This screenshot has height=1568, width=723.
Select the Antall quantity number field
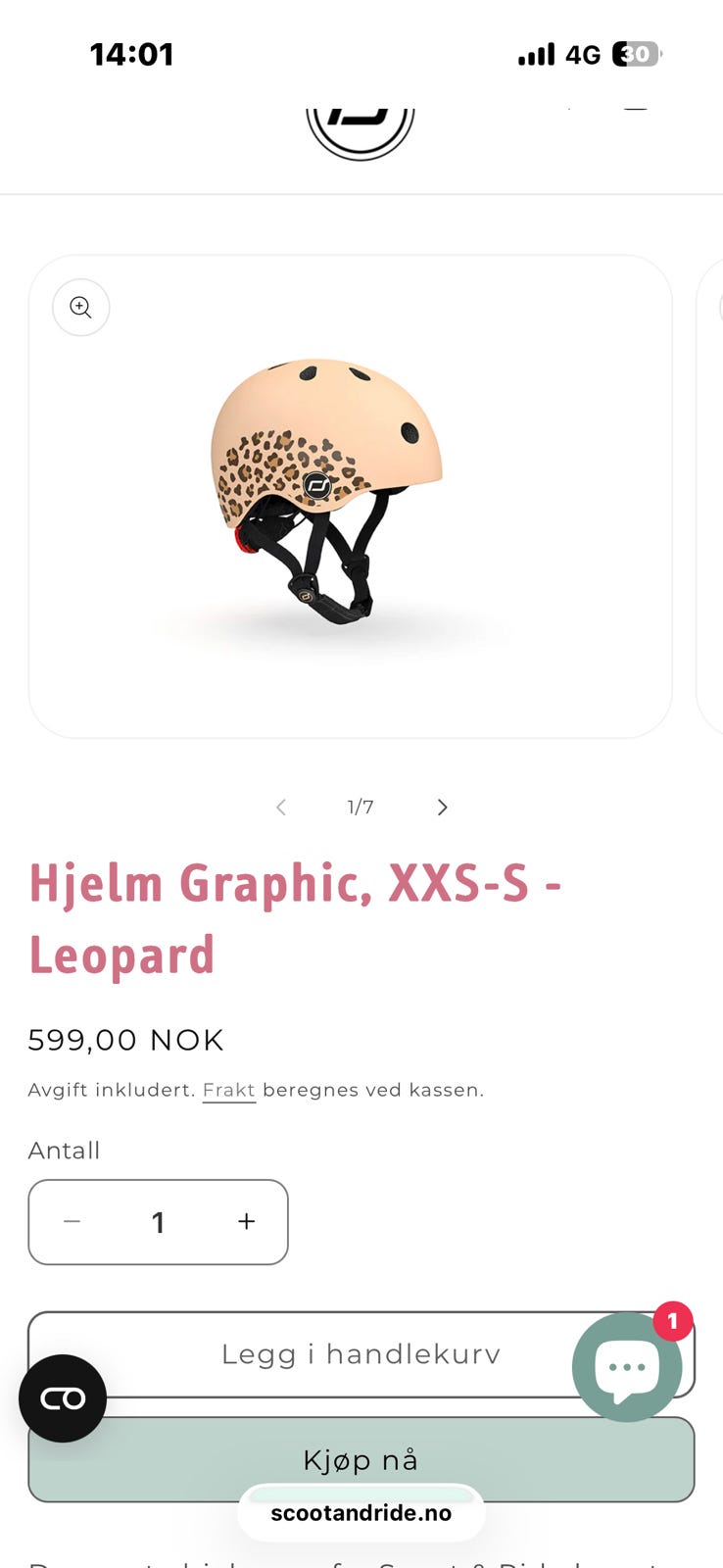(158, 1222)
